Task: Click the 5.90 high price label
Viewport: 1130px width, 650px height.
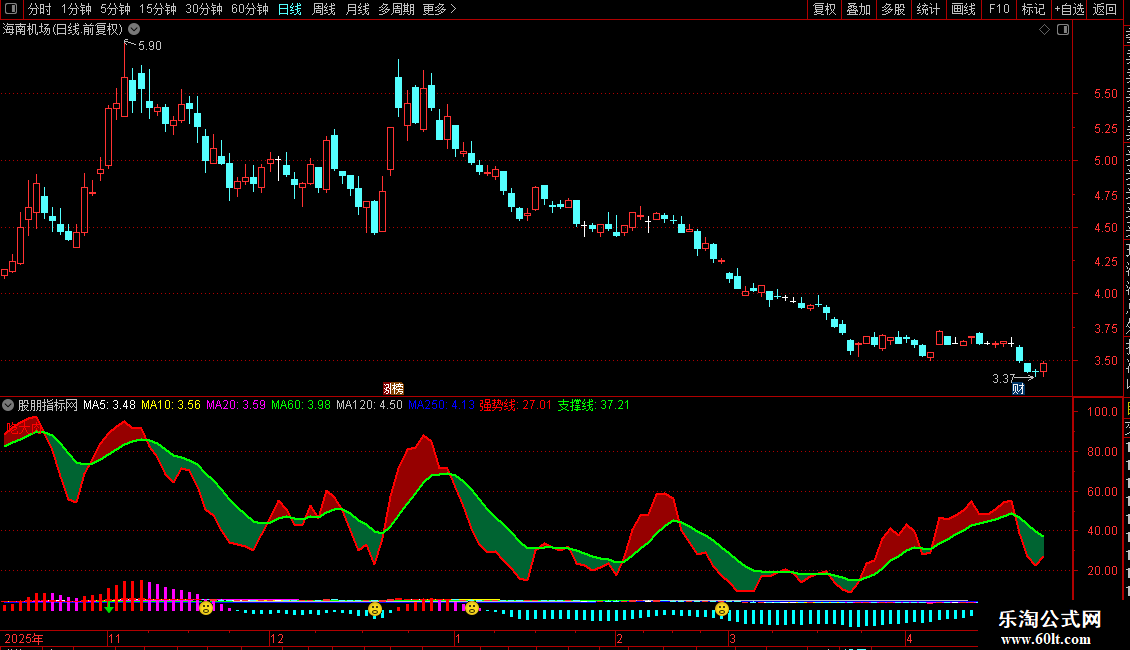Action: click(x=150, y=45)
